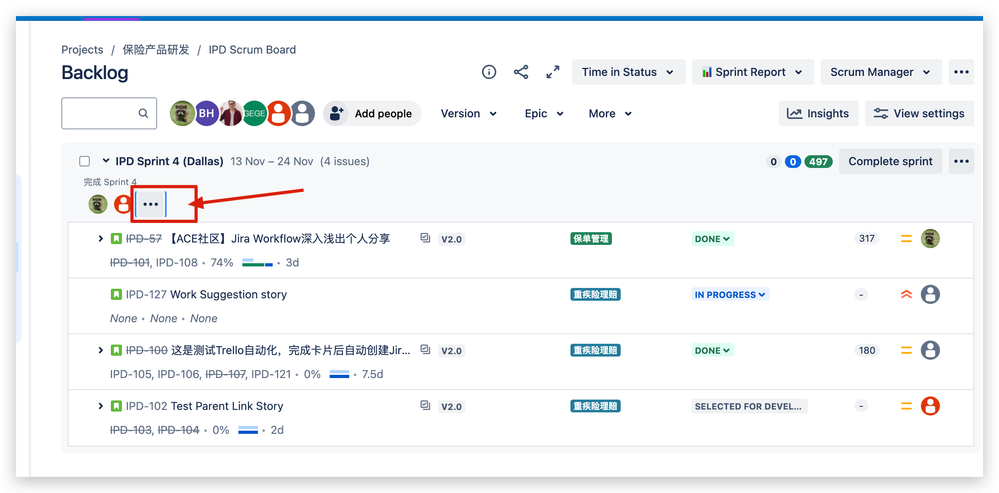Screen dimensions: 999x493
Task: Open the Epic filter dropdown
Action: (x=545, y=113)
